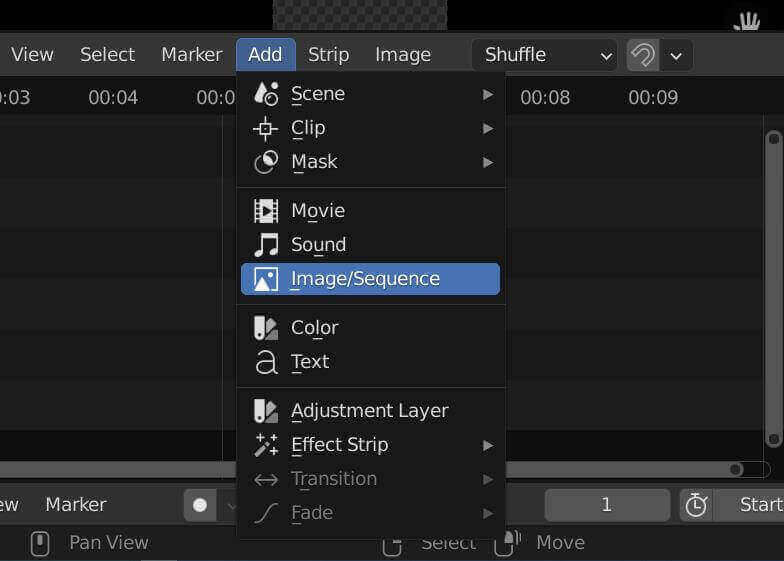784x561 pixels.
Task: Toggle the auto-keying record dot button
Action: pos(200,505)
